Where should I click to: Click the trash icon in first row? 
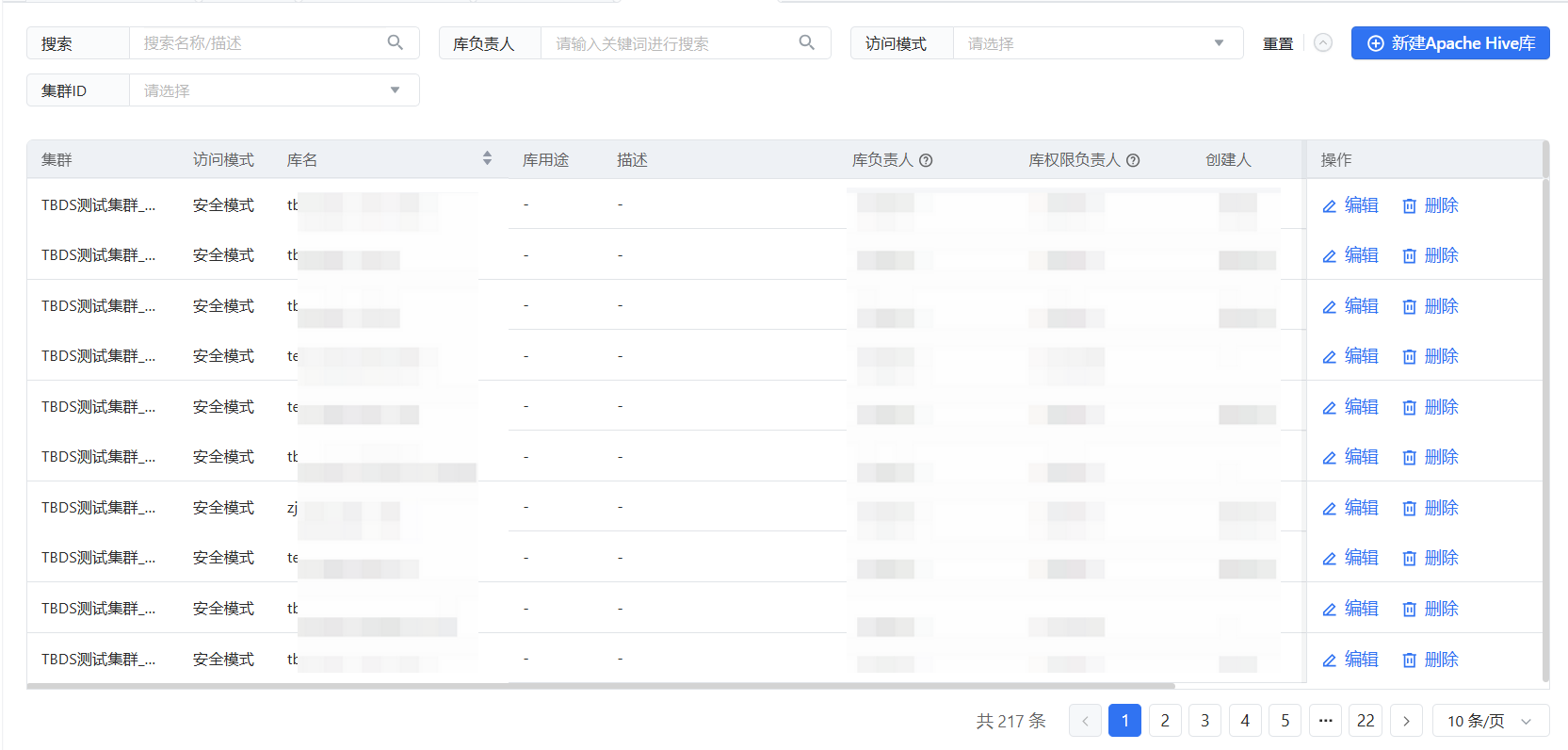point(1409,206)
